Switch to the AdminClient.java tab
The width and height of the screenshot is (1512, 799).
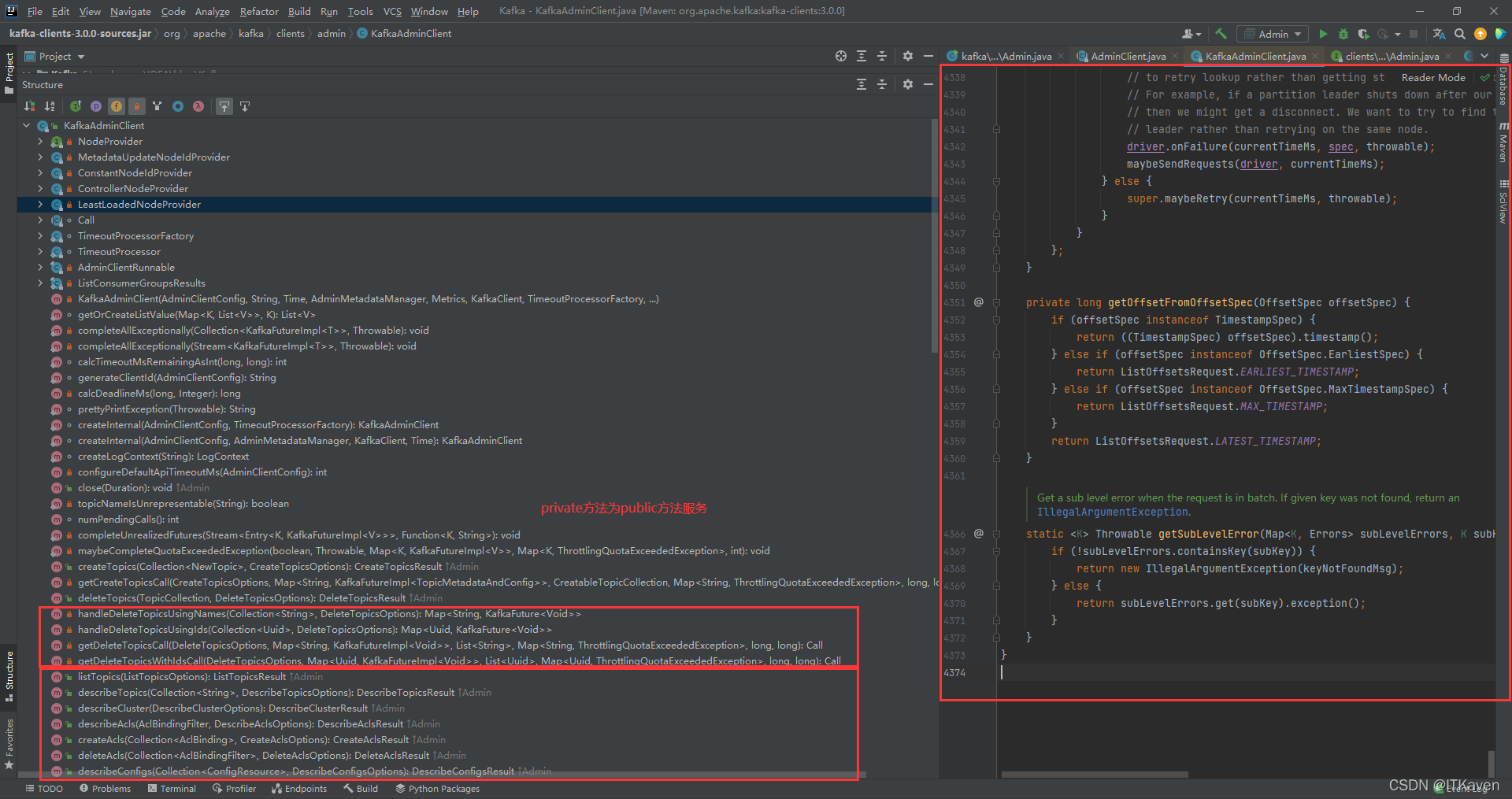[x=1126, y=56]
